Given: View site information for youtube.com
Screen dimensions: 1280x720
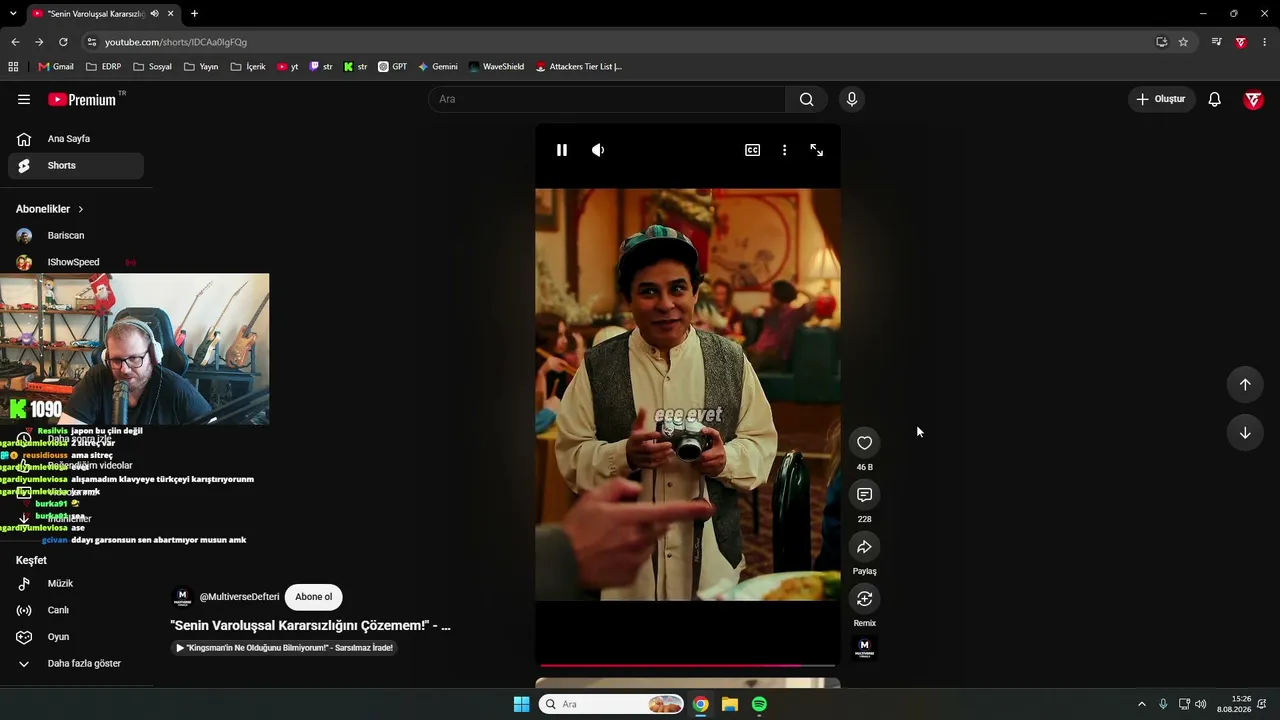Looking at the screenshot, I should tap(92, 42).
